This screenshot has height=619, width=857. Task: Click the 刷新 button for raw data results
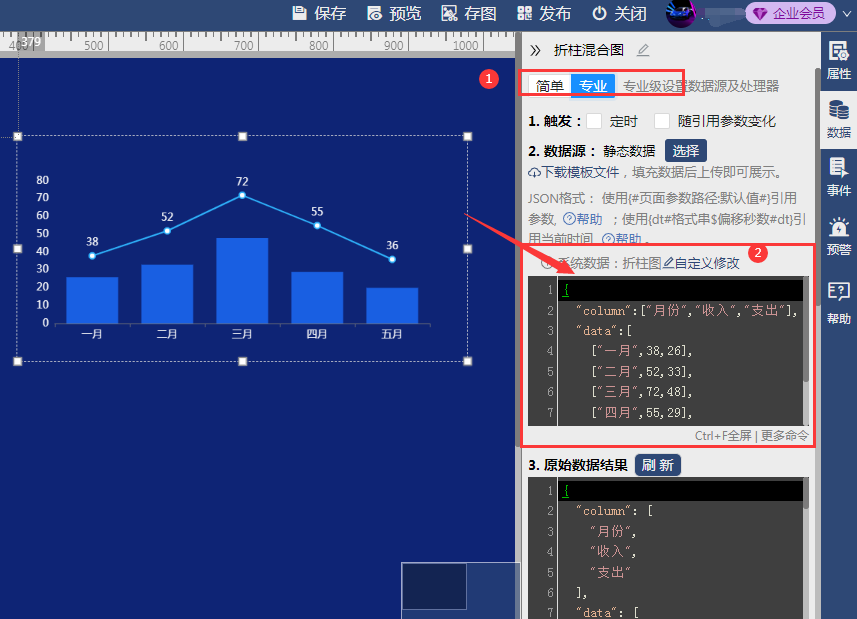coord(657,465)
